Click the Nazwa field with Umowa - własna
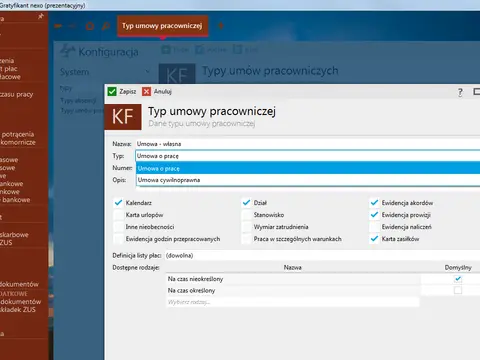The height and width of the screenshot is (360, 480). click(x=308, y=144)
